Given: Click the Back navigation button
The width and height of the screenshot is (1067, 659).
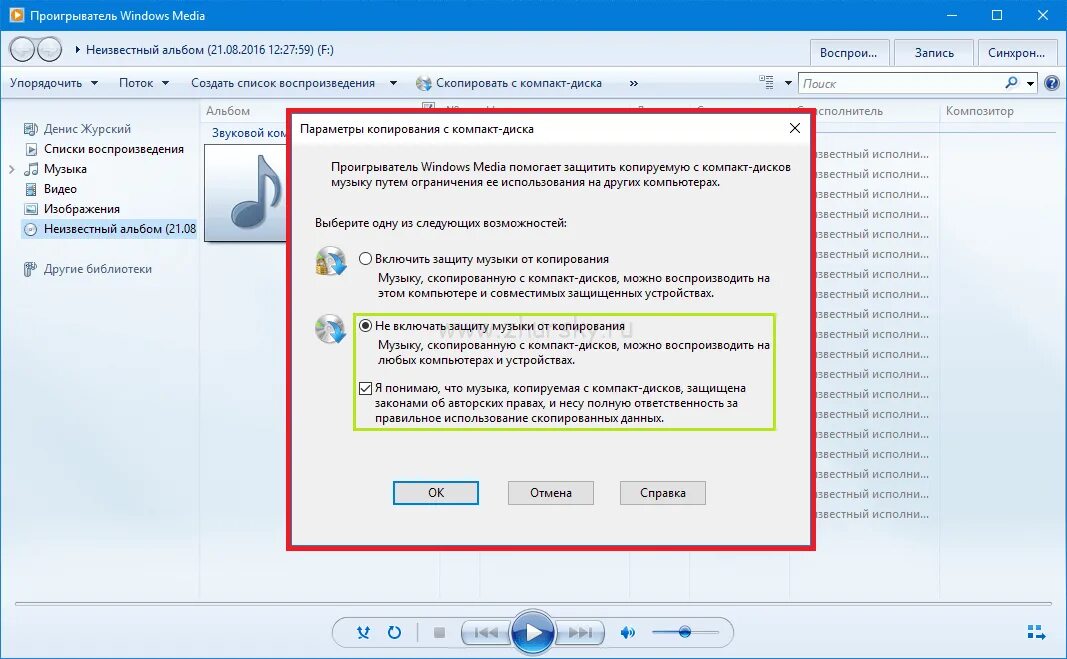Looking at the screenshot, I should tap(22, 49).
